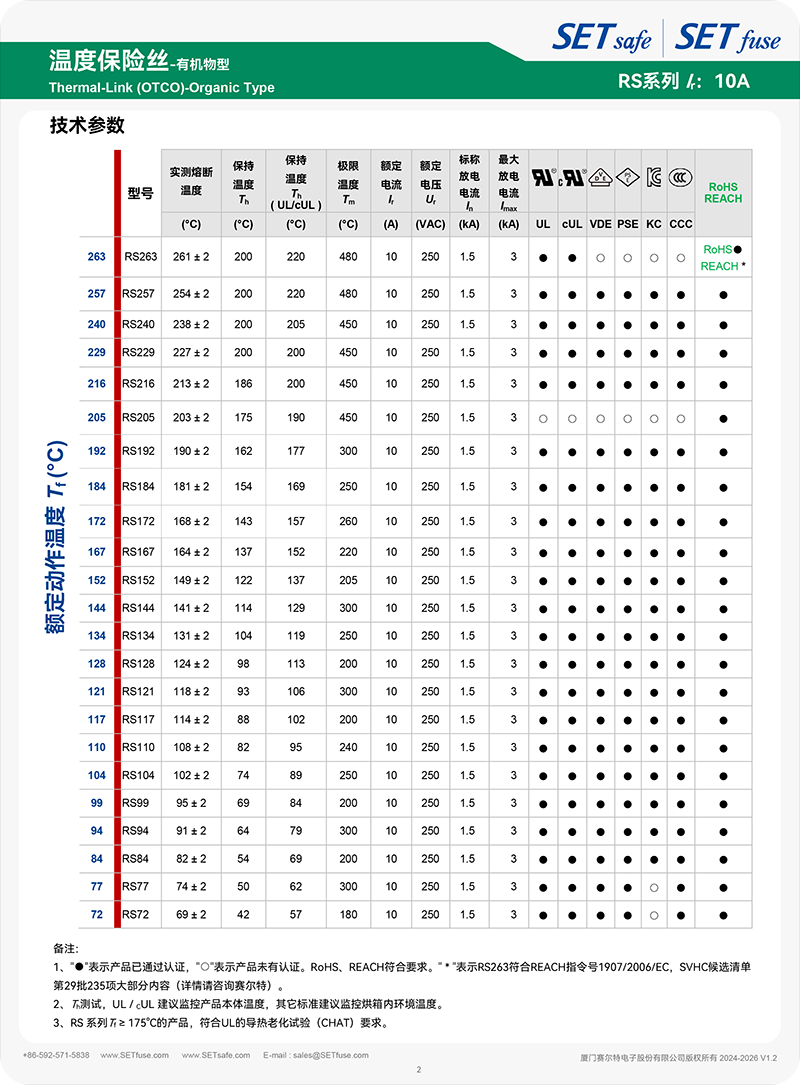800x1085 pixels.
Task: Click the "技术参数" section heading
Action: pos(87,125)
